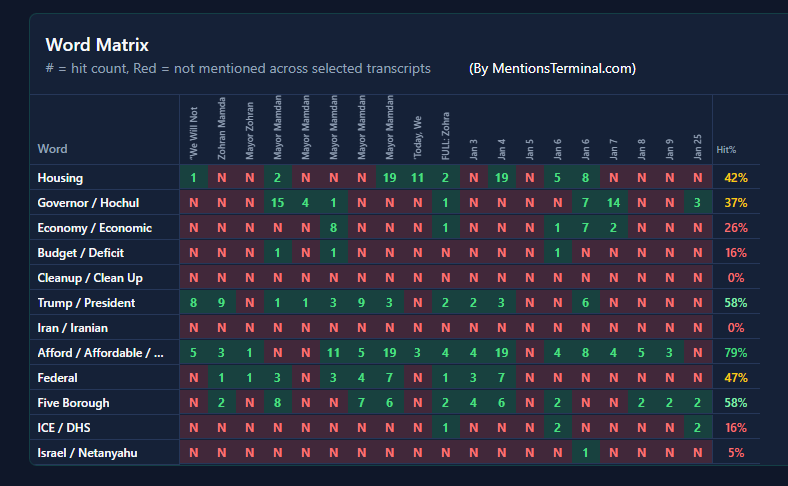Click the hit count legend subtitle
This screenshot has height=486, width=788.
click(238, 68)
